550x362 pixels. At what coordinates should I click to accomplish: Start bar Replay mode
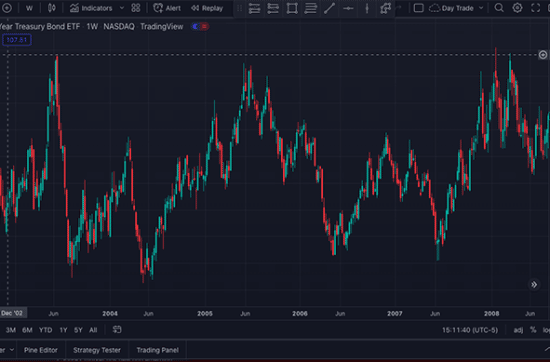pyautogui.click(x=207, y=8)
